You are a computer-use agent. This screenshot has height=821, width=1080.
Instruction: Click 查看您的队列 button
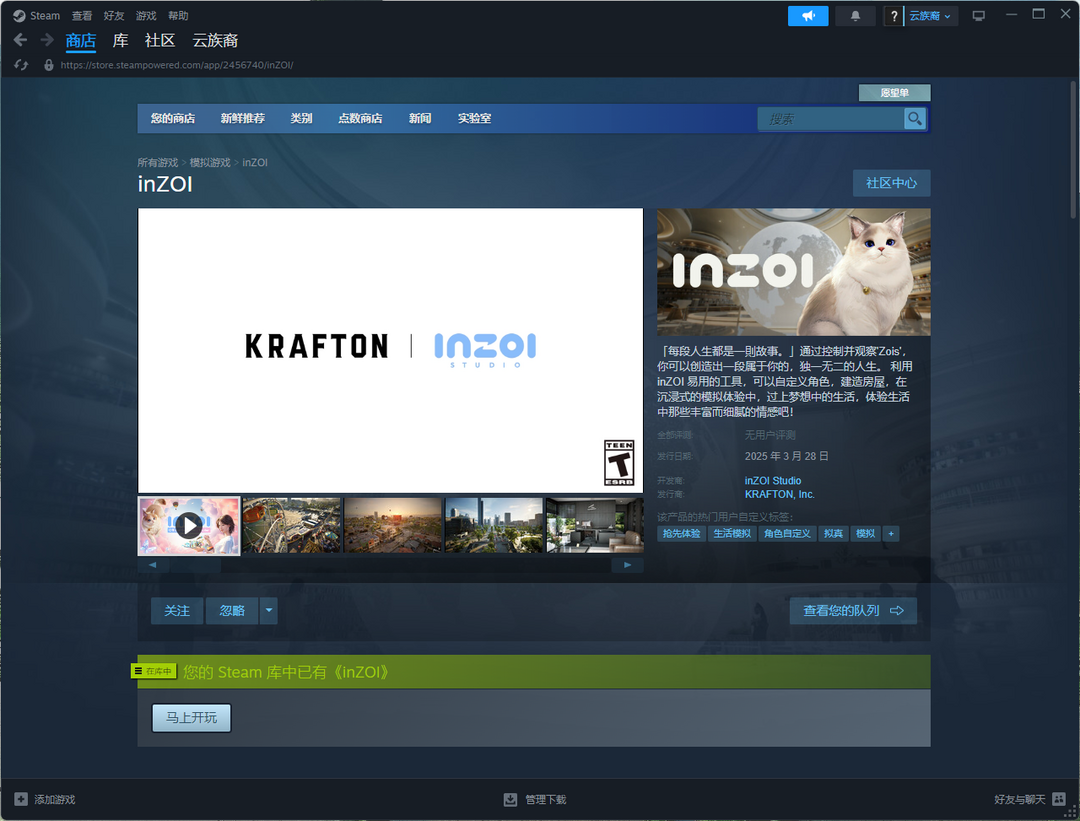[853, 610]
